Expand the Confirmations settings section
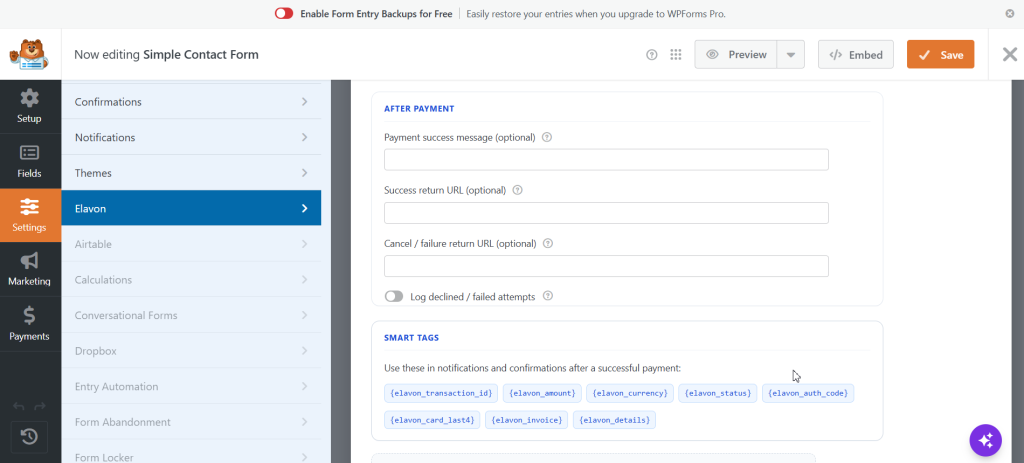The height and width of the screenshot is (463, 1024). [191, 102]
